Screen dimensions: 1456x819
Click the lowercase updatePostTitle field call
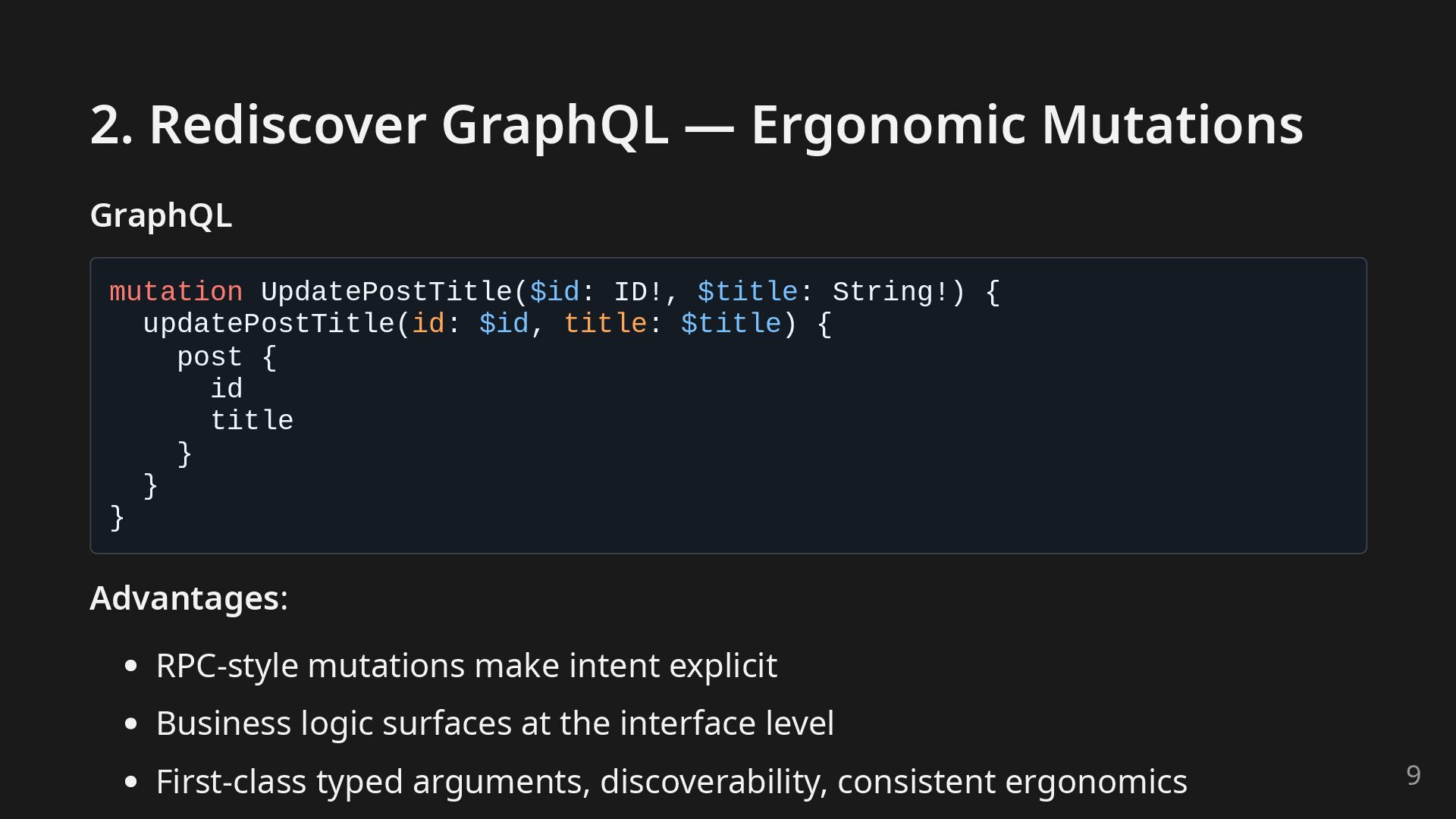[268, 325]
